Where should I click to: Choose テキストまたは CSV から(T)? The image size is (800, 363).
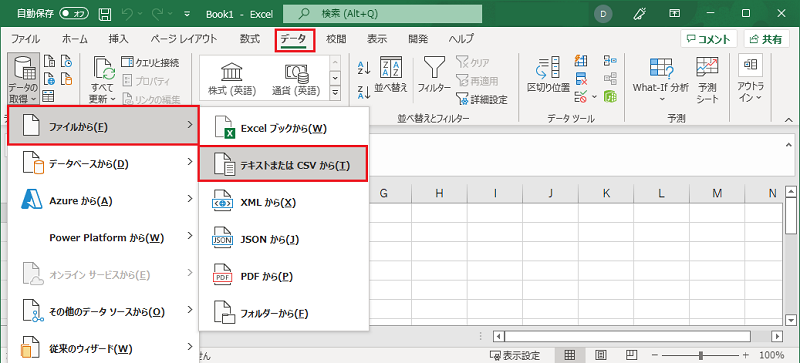tap(283, 164)
